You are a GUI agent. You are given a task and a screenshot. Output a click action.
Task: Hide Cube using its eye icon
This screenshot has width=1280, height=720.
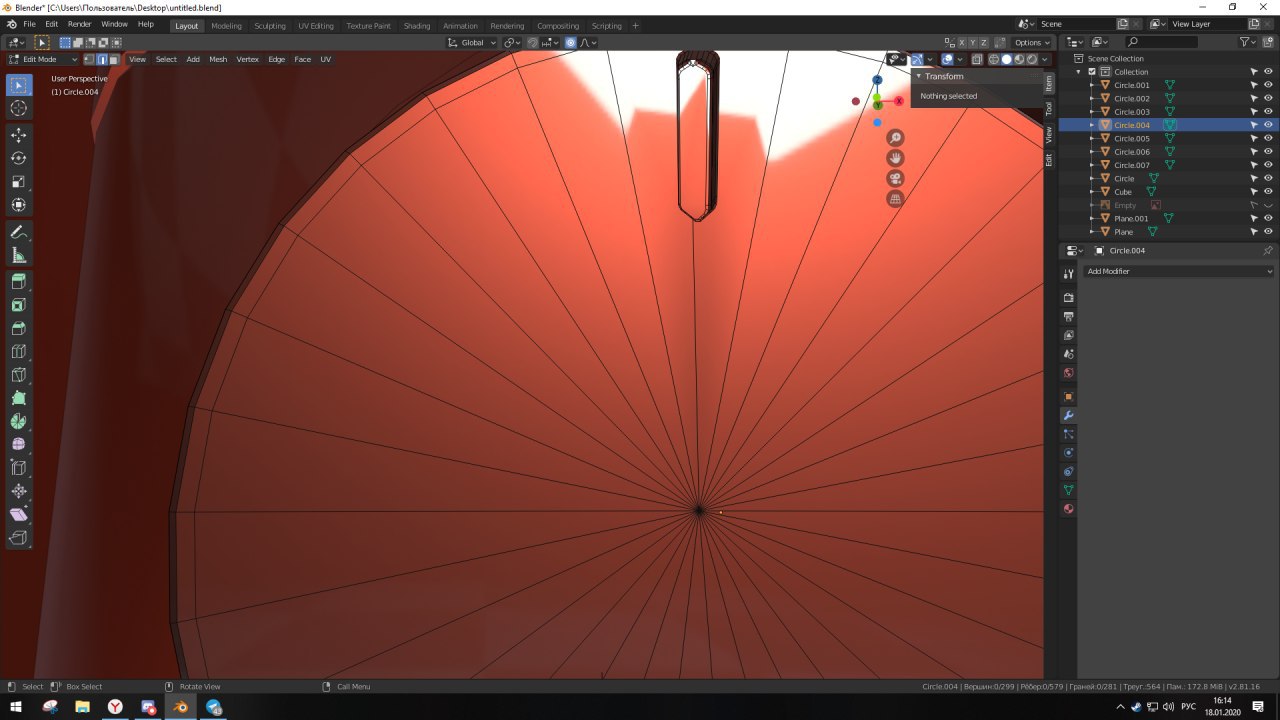click(1268, 191)
